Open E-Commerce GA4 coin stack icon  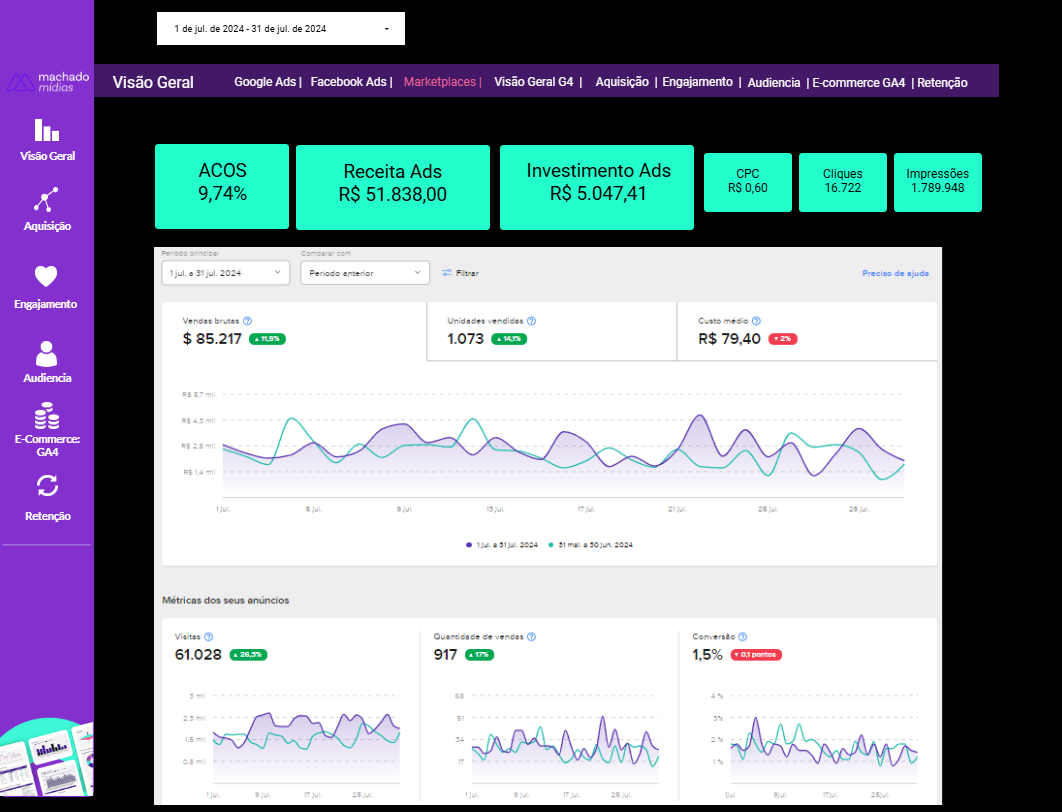tap(47, 415)
